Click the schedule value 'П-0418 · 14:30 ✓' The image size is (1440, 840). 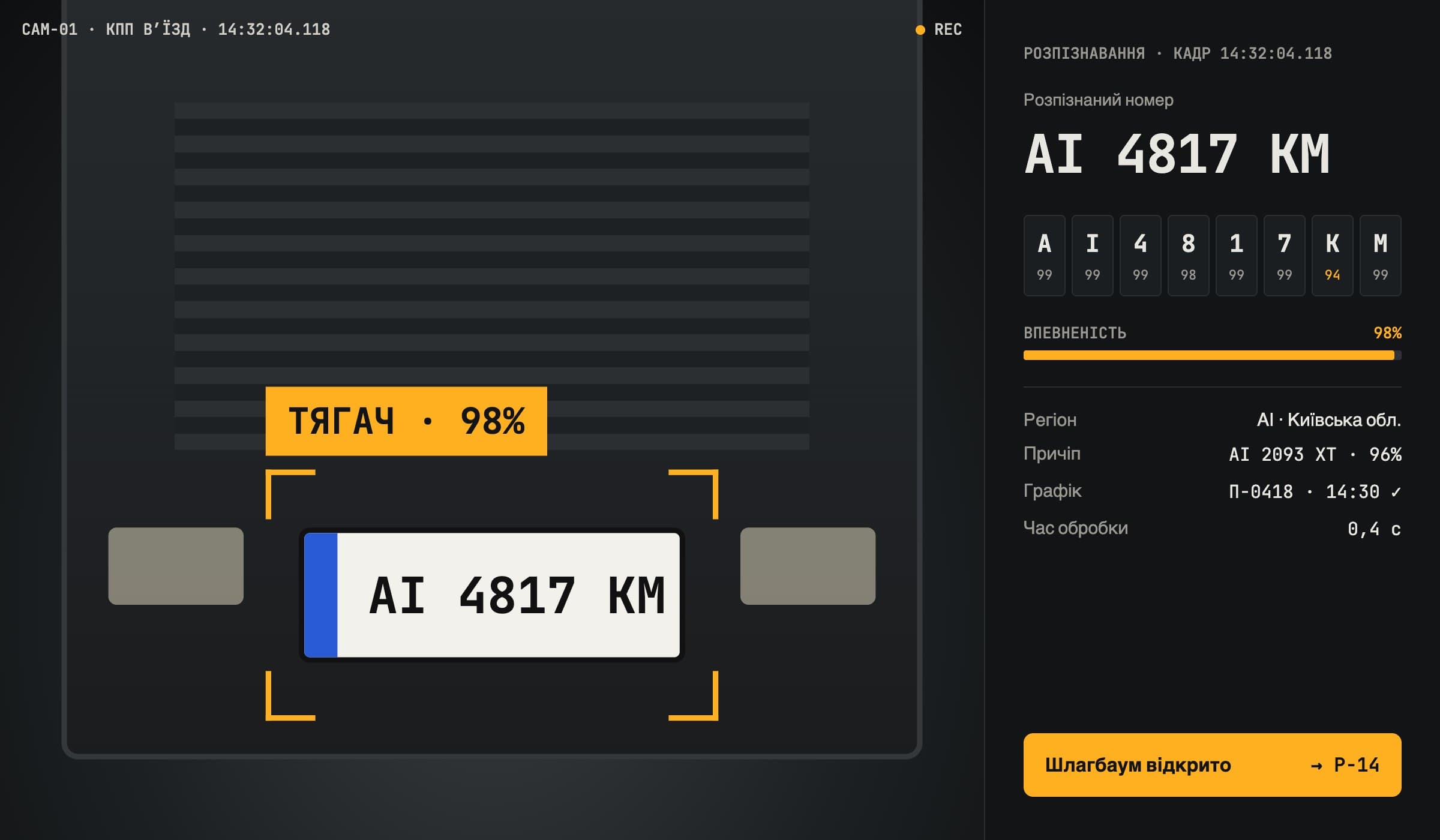(x=1315, y=492)
